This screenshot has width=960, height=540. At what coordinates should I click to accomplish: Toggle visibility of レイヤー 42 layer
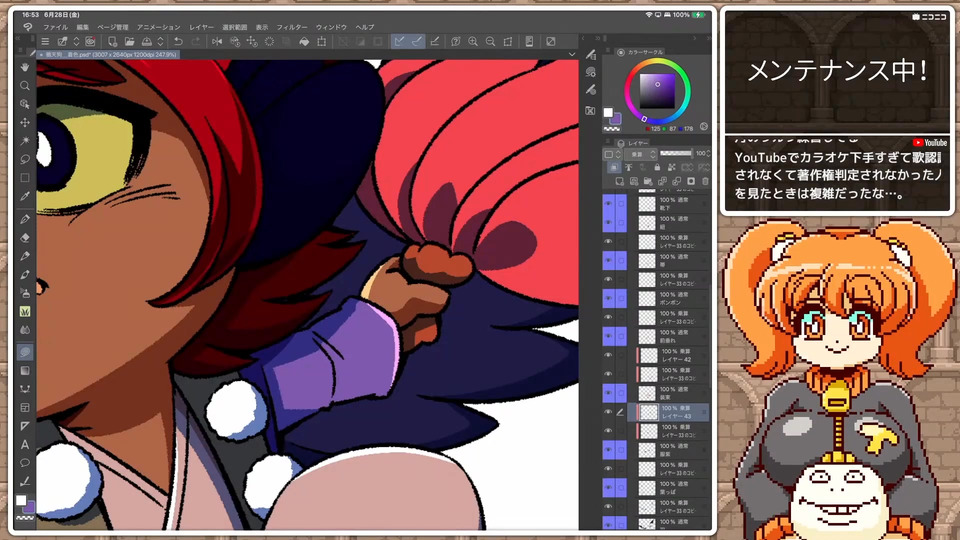pos(608,355)
